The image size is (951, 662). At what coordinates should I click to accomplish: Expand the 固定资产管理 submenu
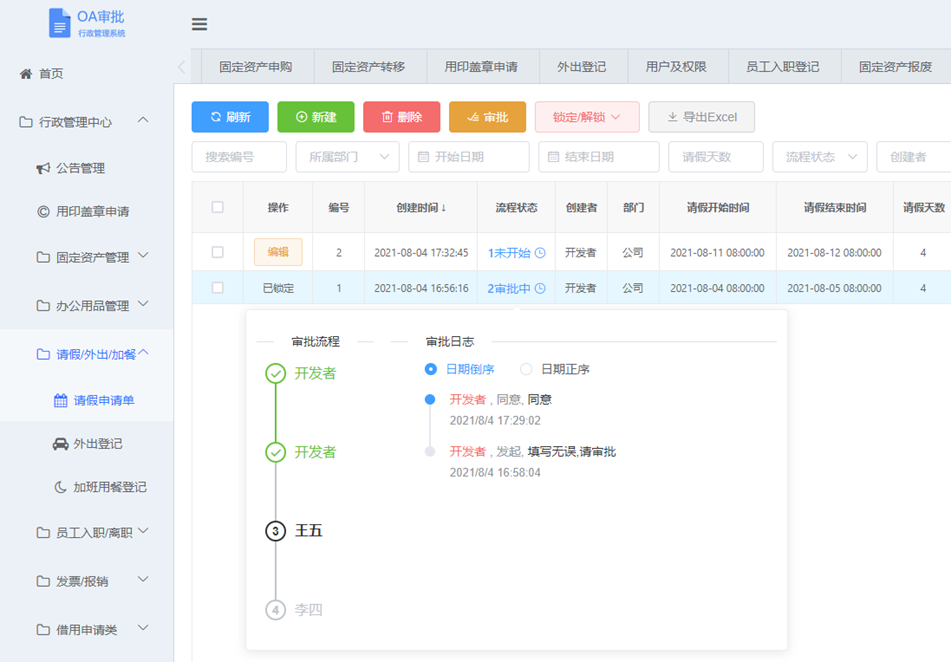point(143,255)
